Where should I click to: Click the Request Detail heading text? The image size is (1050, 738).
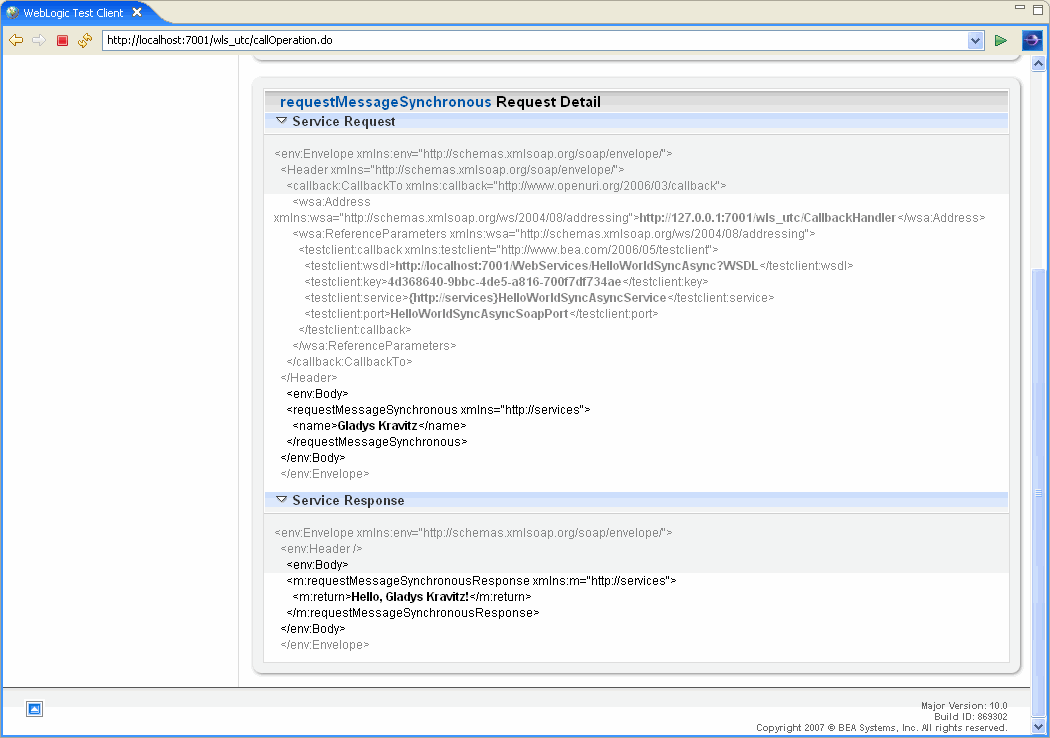tap(548, 102)
